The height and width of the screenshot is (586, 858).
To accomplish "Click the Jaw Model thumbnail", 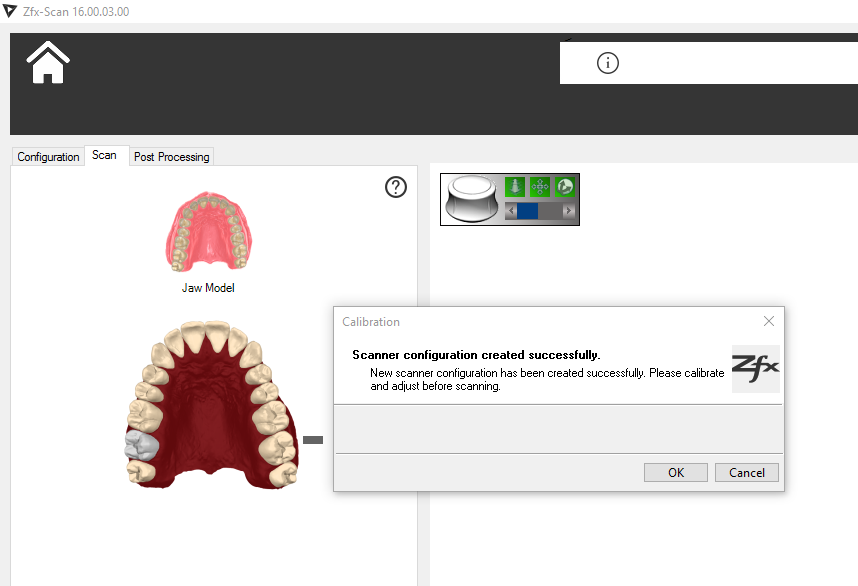I will click(x=207, y=233).
